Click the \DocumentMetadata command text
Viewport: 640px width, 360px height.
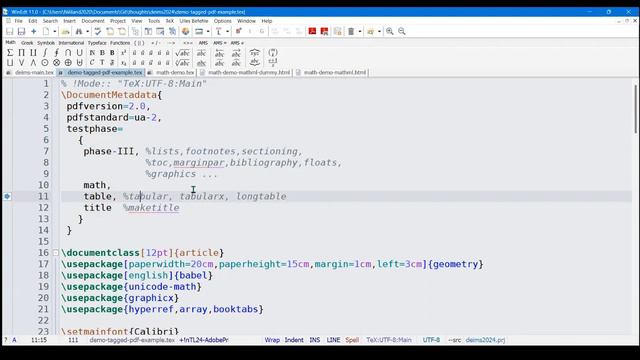pos(109,95)
